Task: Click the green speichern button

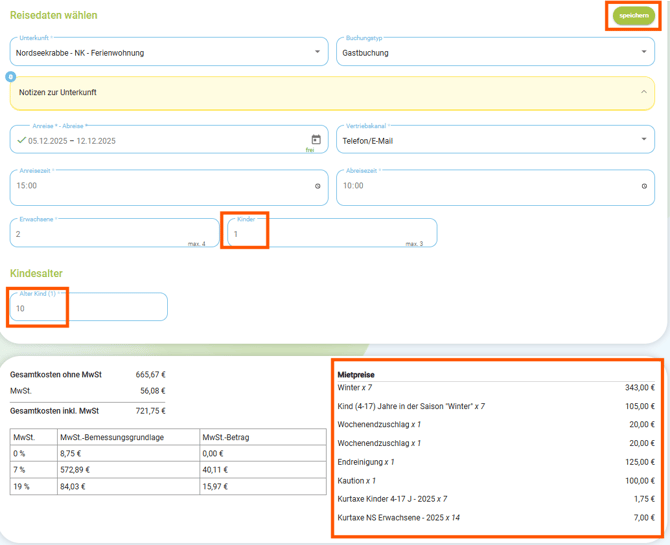Action: pyautogui.click(x=634, y=16)
